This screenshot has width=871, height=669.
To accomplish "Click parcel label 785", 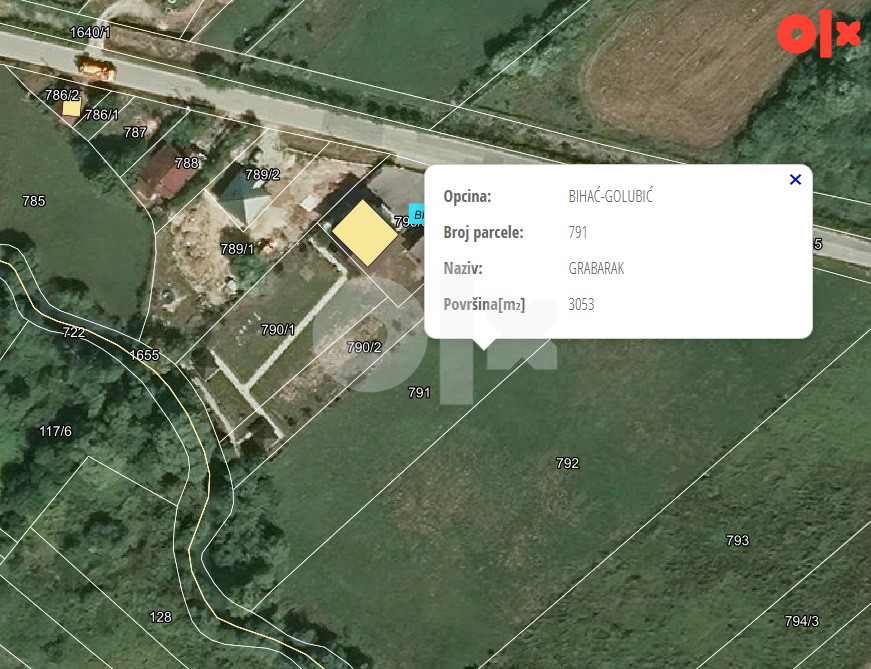I will pyautogui.click(x=33, y=201).
